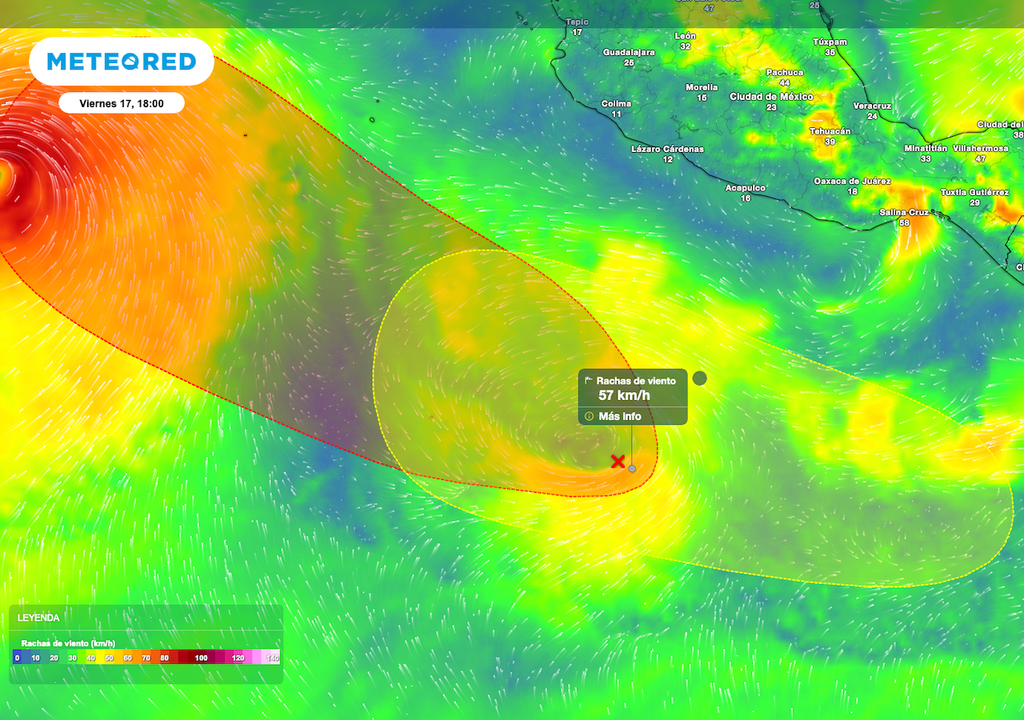Click the red X storm marker
The image size is (1024, 720).
(618, 461)
